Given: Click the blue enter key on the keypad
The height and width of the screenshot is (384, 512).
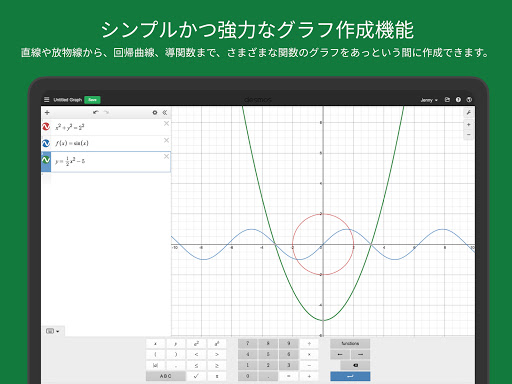Looking at the screenshot, I should (x=350, y=376).
